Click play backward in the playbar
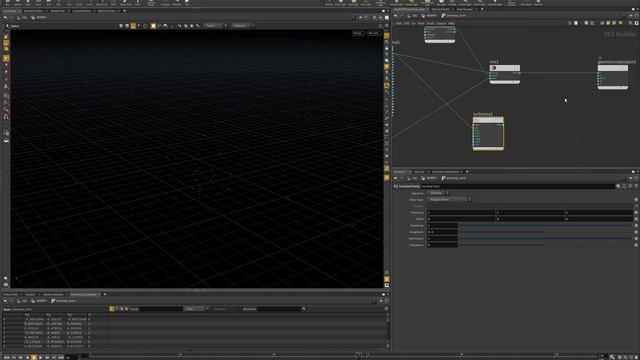The height and width of the screenshot is (360, 640). point(27,357)
